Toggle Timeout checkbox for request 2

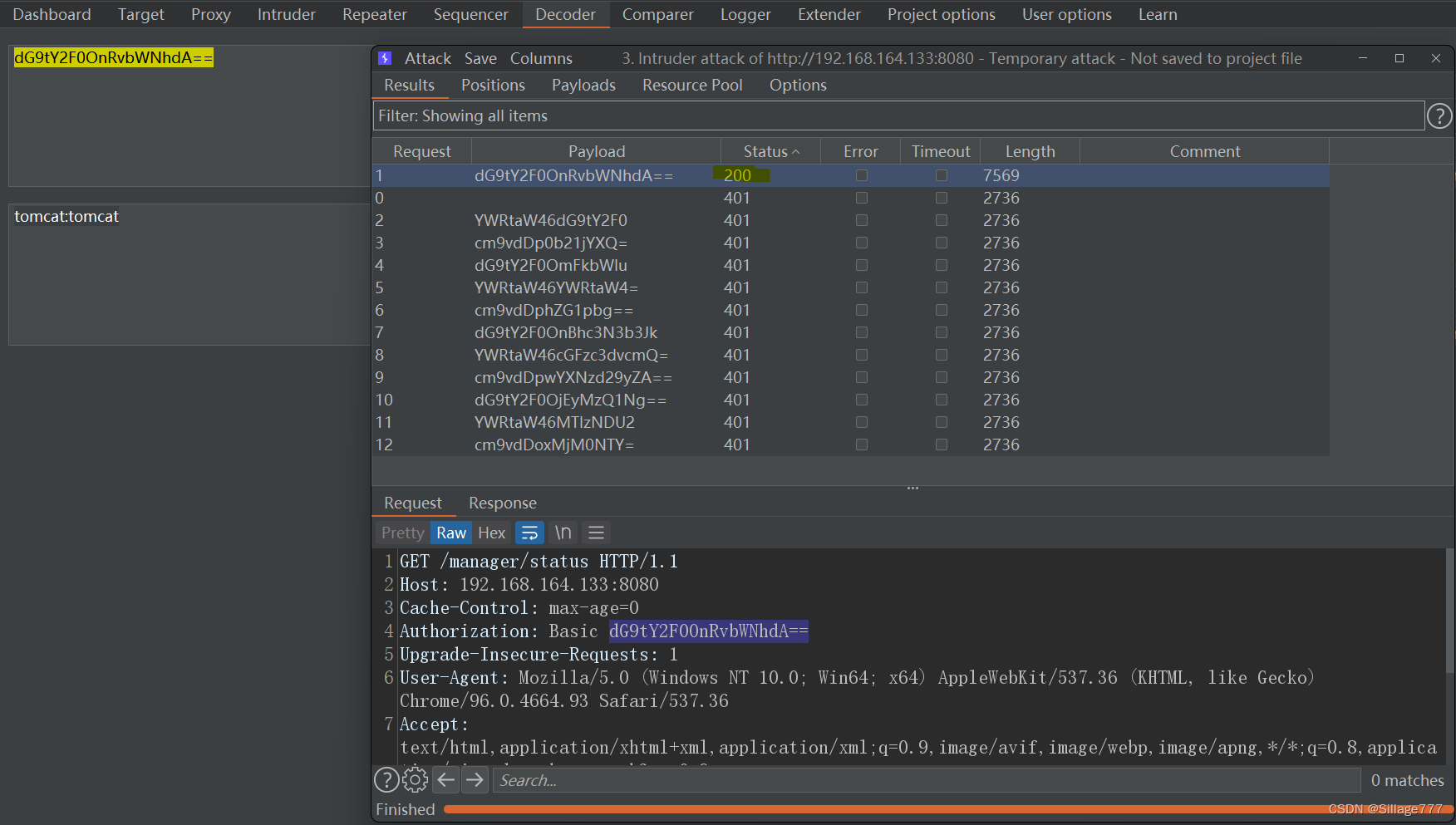(x=942, y=220)
